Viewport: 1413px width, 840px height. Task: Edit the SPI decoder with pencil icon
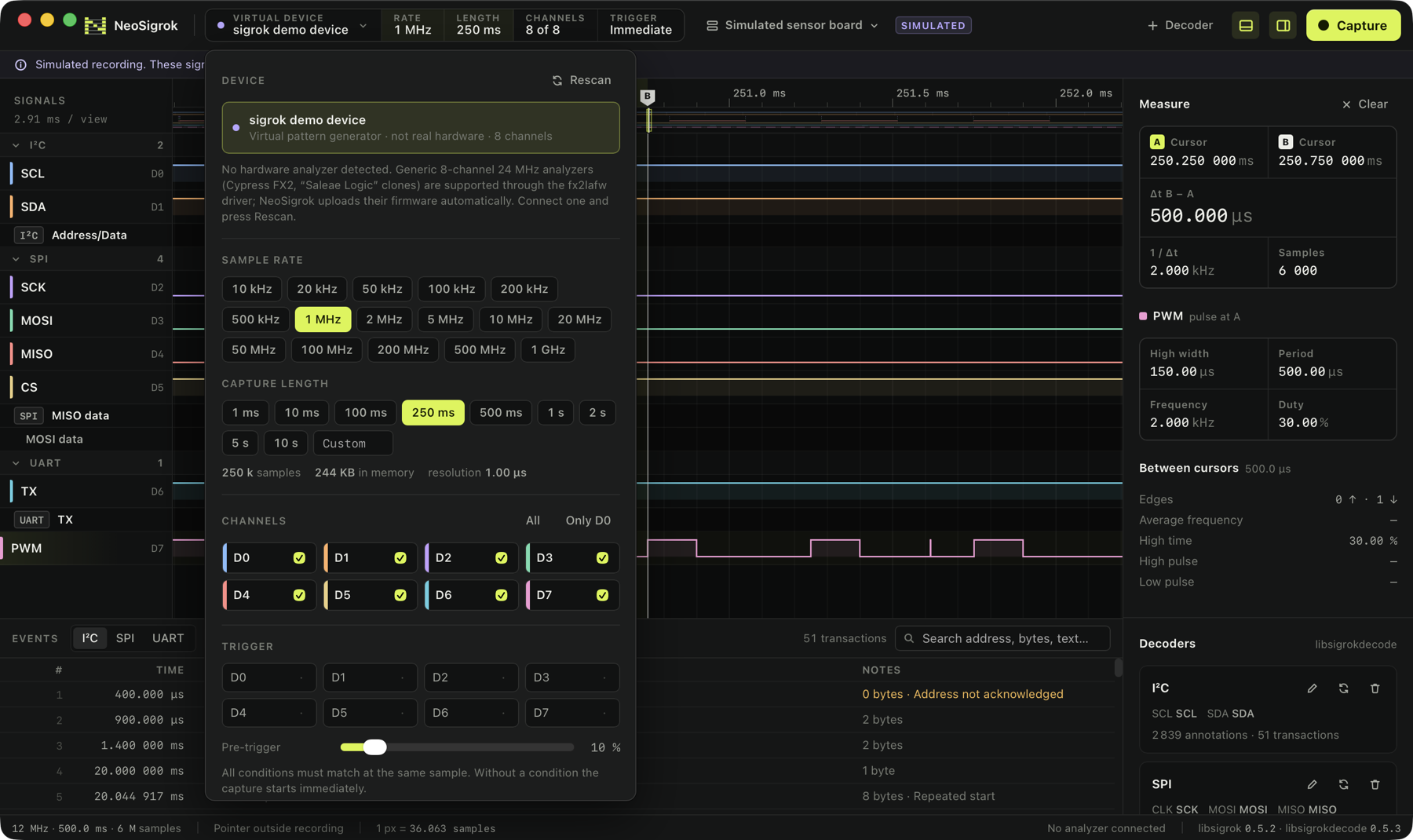pos(1312,784)
